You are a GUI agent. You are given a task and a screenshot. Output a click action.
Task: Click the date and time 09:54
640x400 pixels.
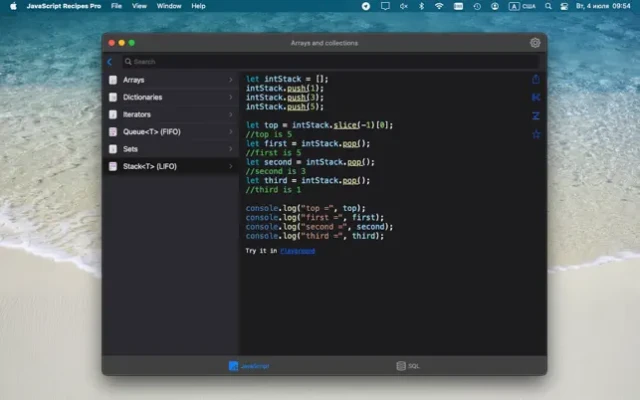pyautogui.click(x=603, y=6)
